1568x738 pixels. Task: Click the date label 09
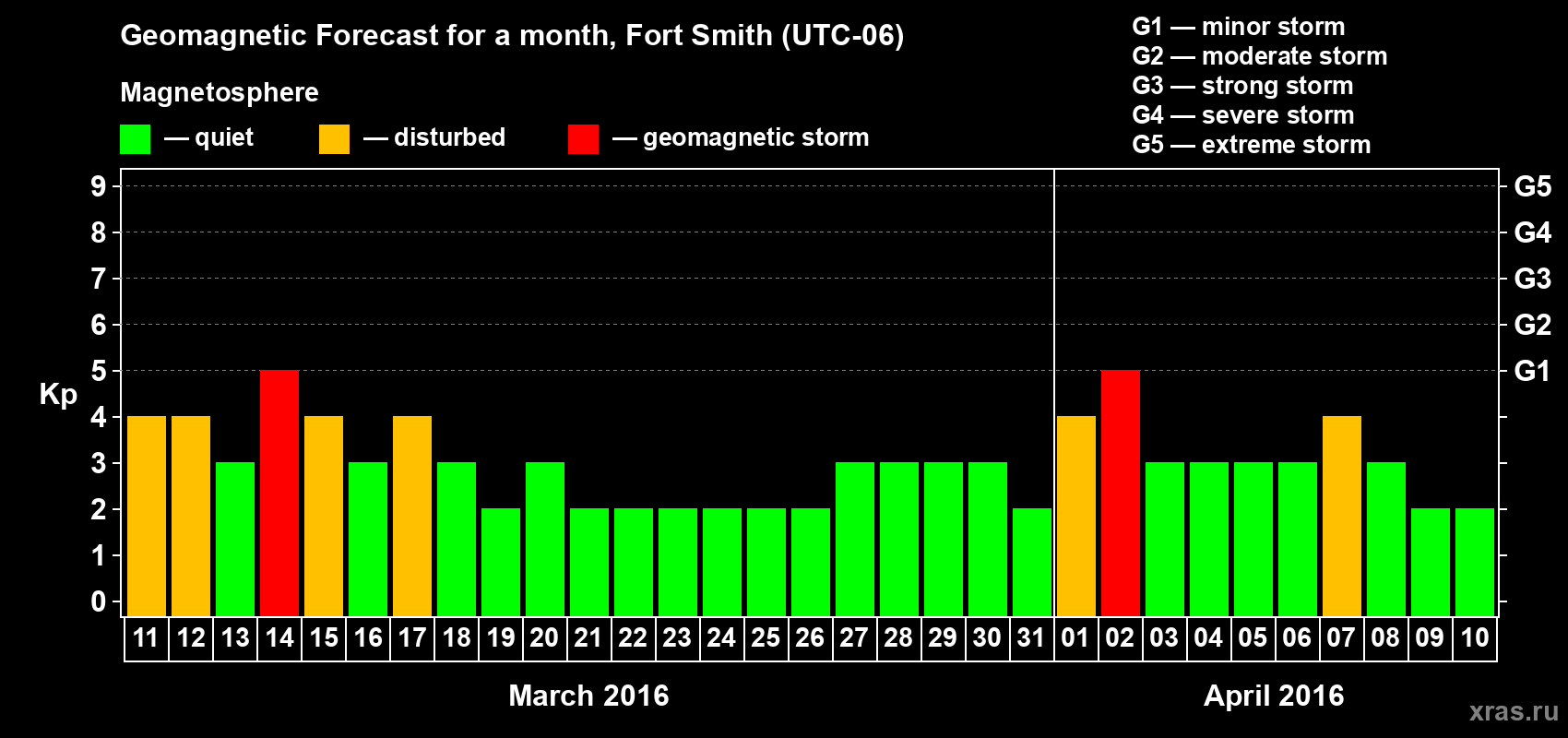click(1431, 637)
